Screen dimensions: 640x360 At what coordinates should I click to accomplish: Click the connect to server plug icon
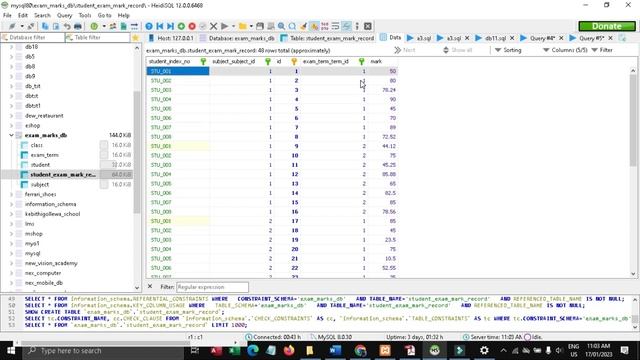13,26
